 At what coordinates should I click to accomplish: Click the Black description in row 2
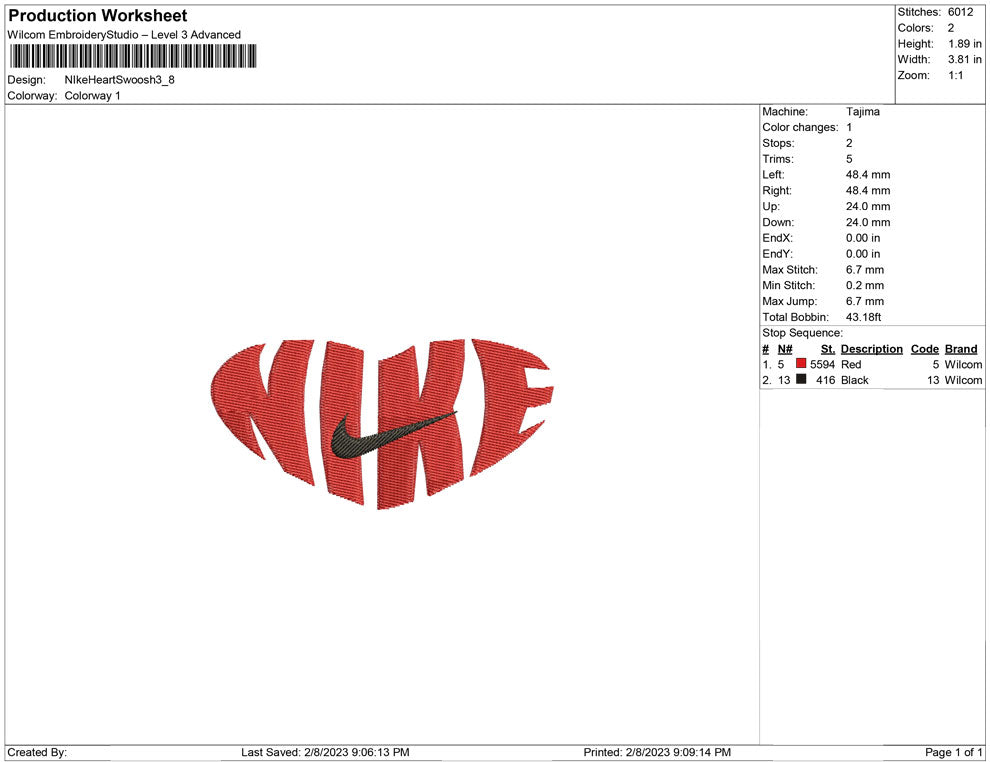(855, 380)
